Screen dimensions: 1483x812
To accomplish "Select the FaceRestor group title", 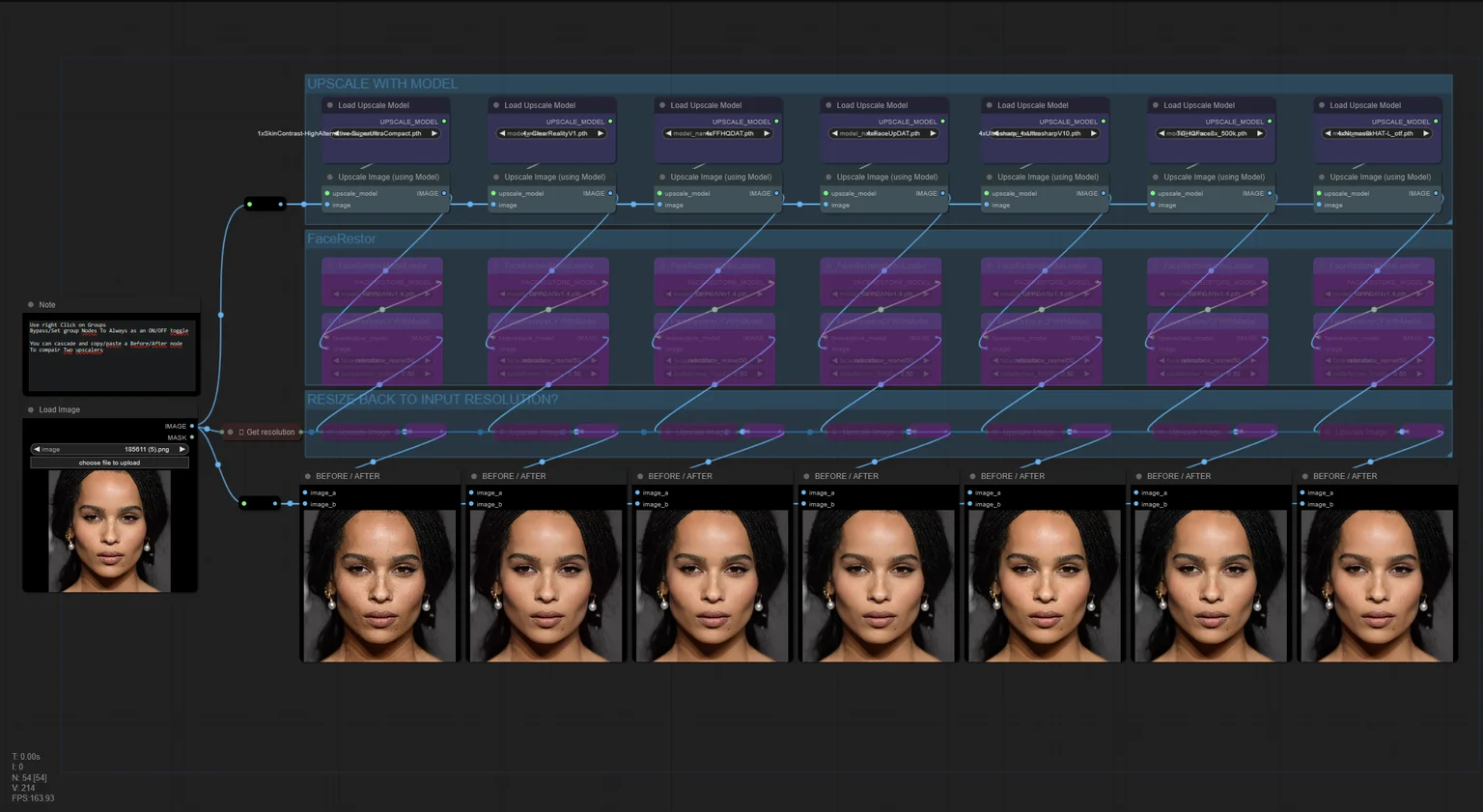I will pyautogui.click(x=342, y=238).
